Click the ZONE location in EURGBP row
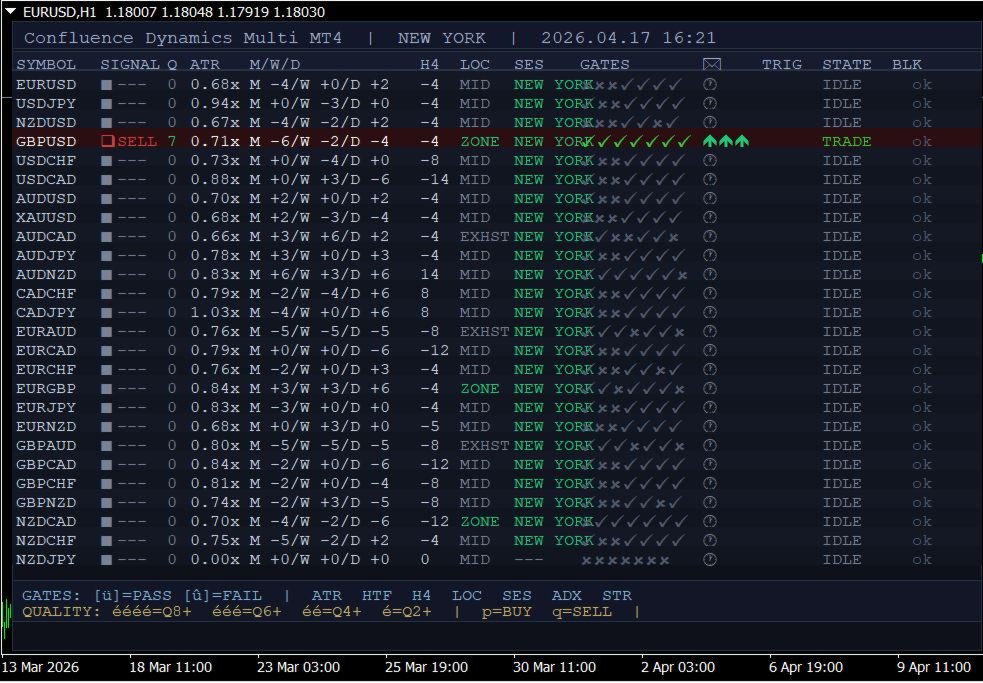 [480, 389]
